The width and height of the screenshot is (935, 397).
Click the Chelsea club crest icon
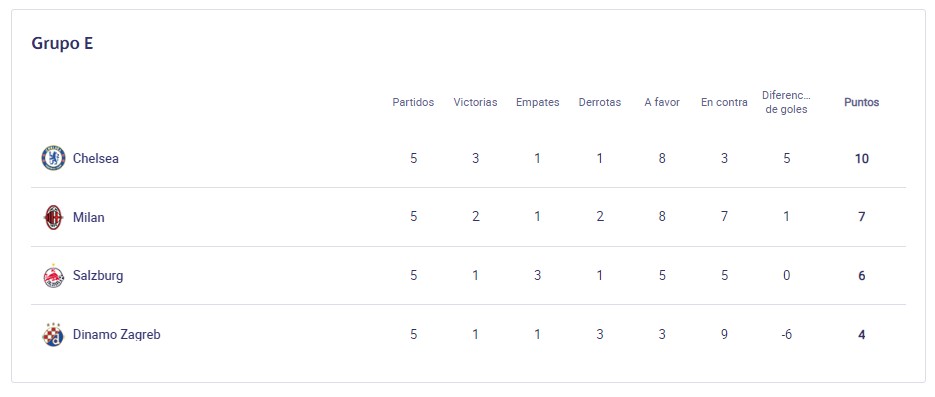(x=53, y=159)
